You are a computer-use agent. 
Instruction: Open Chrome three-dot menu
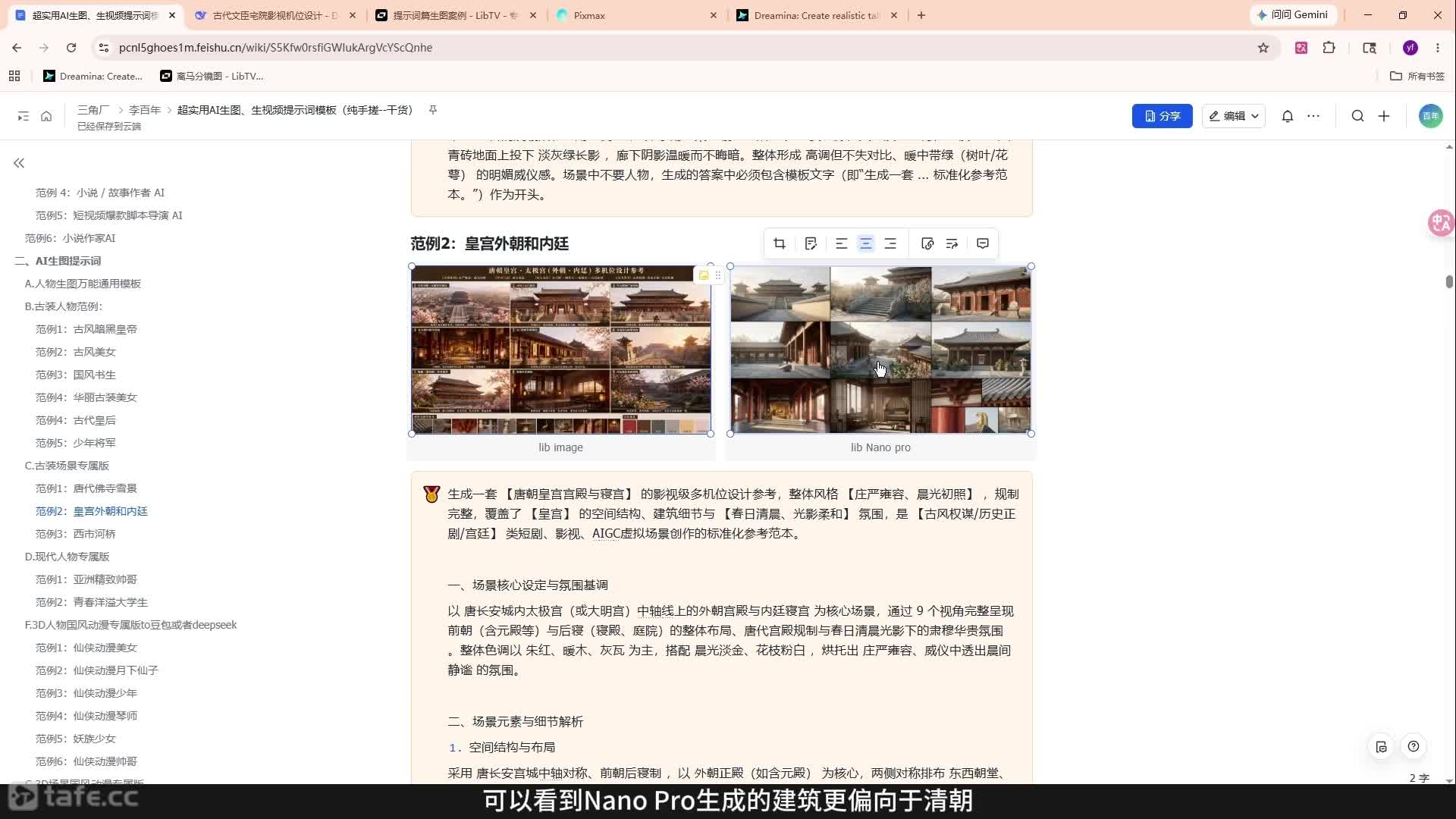[x=1438, y=48]
